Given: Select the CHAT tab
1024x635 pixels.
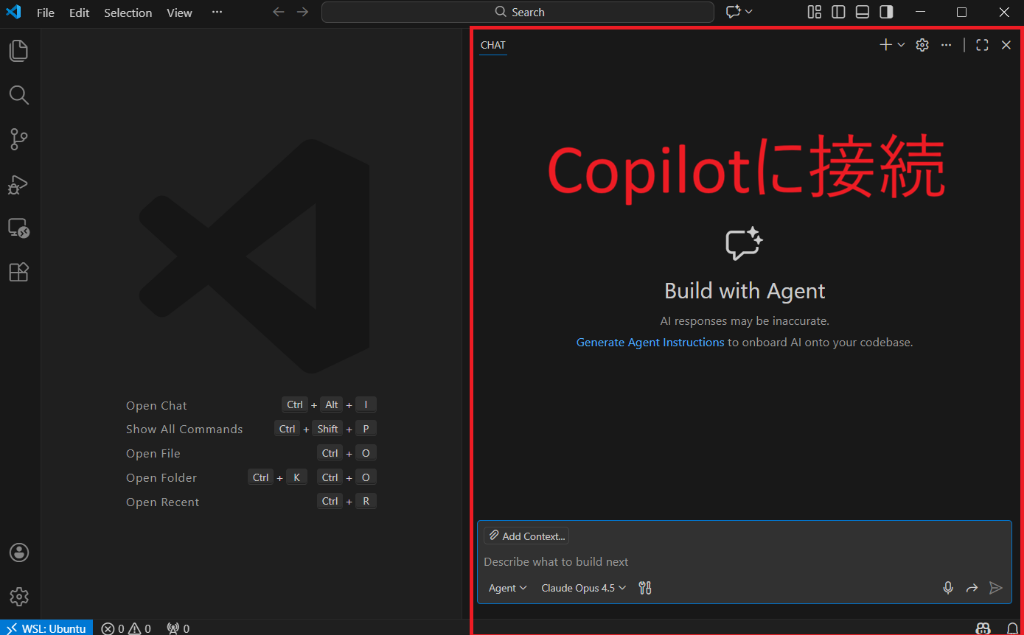Looking at the screenshot, I should (493, 45).
